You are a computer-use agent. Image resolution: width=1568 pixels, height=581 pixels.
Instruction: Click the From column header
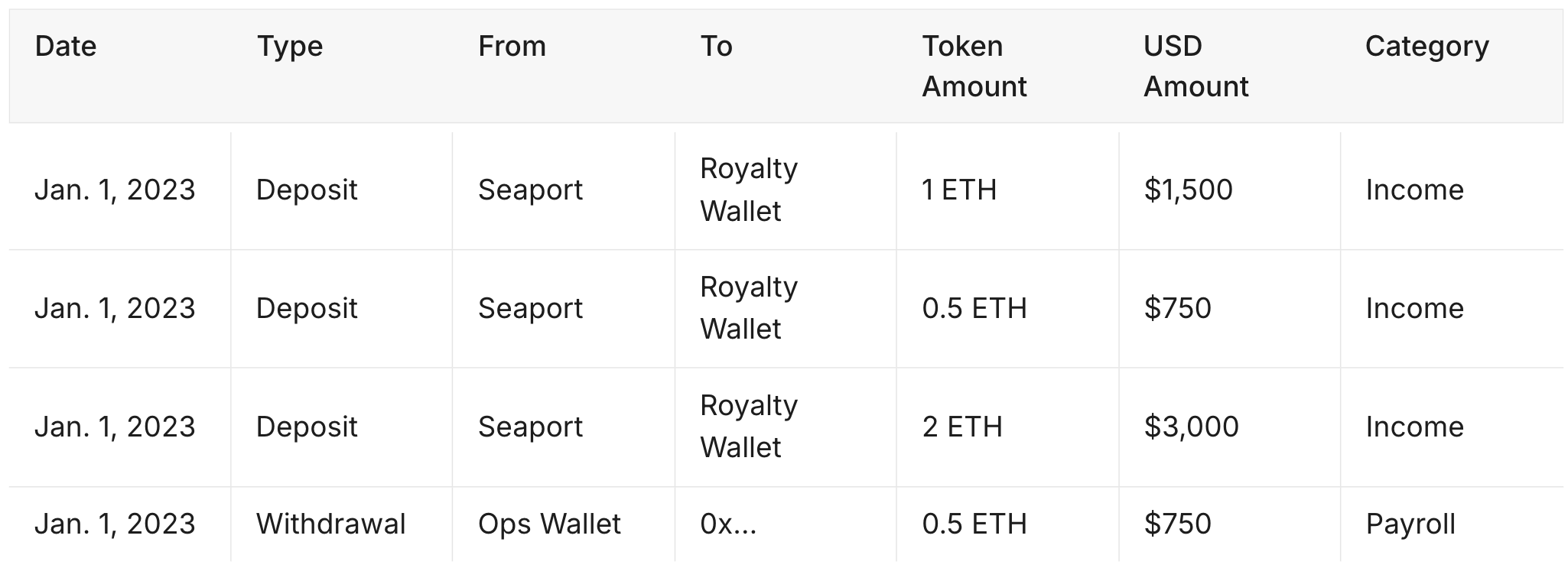512,47
